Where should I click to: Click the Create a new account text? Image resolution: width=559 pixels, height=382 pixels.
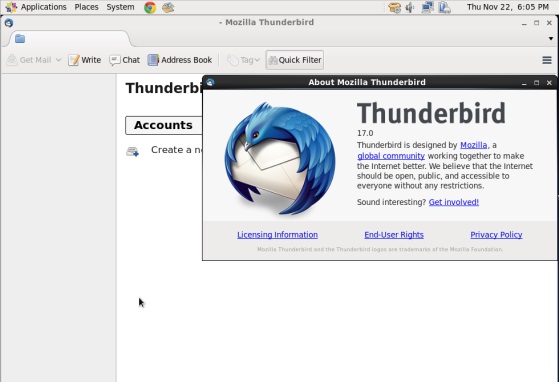coord(176,150)
